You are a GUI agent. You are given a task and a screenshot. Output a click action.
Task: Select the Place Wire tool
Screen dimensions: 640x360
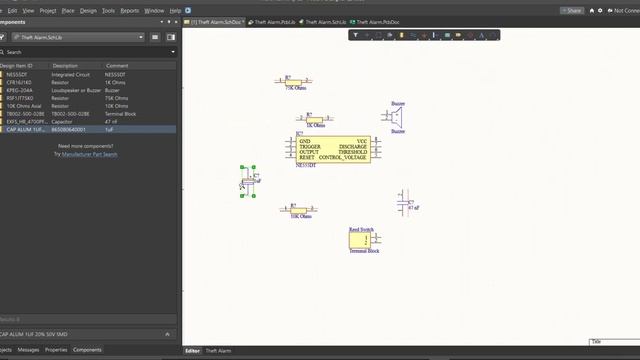pos(413,36)
